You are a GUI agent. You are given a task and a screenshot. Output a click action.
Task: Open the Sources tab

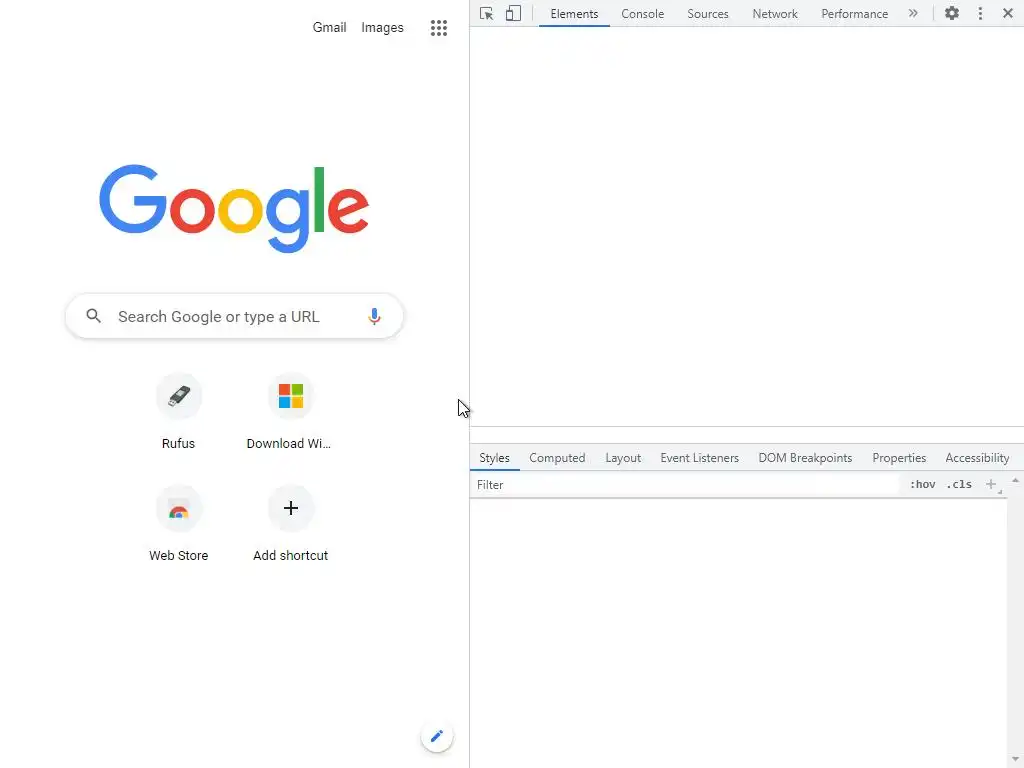(x=707, y=14)
